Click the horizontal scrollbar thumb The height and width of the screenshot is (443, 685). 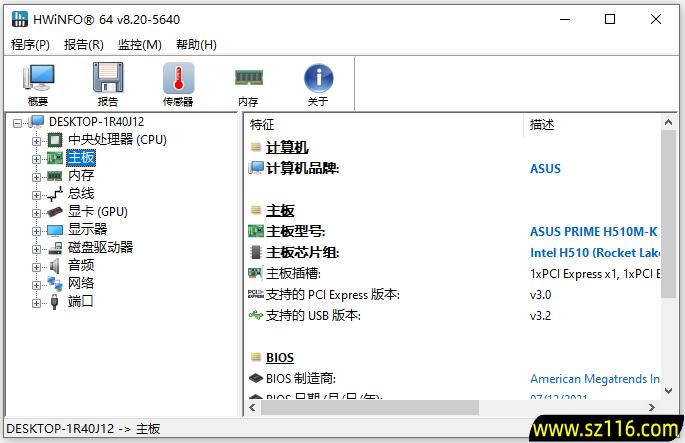pos(370,407)
